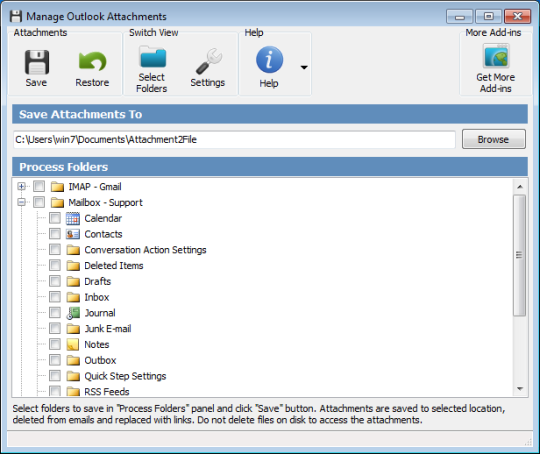Select the Journal tree label

point(100,313)
